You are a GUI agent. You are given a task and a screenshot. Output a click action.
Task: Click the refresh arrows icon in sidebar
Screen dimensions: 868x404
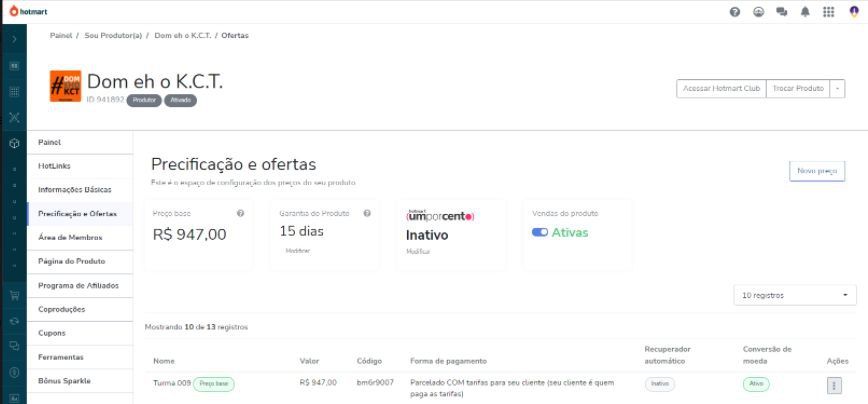[14, 321]
